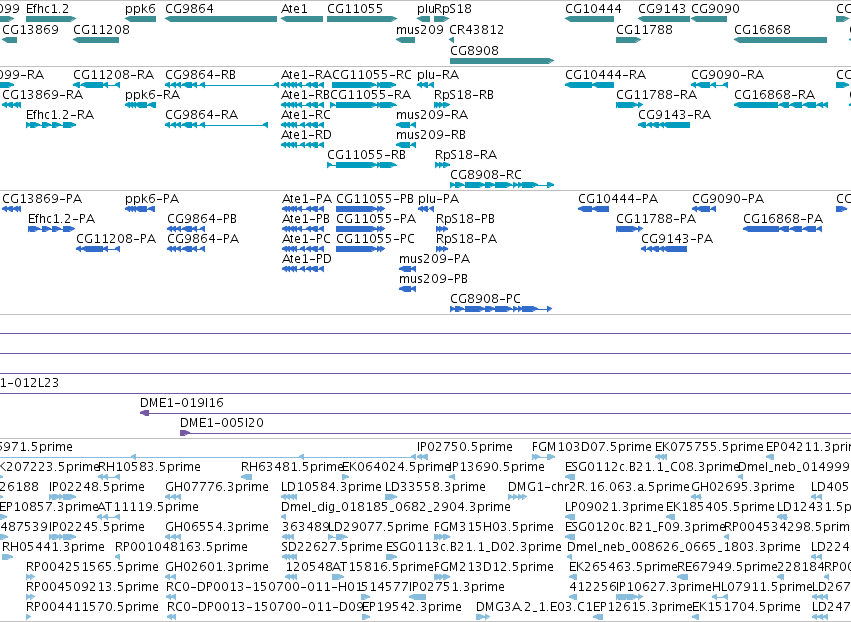Select the Ate1-RD transcript
Screen dimensions: 851x622
point(302,145)
